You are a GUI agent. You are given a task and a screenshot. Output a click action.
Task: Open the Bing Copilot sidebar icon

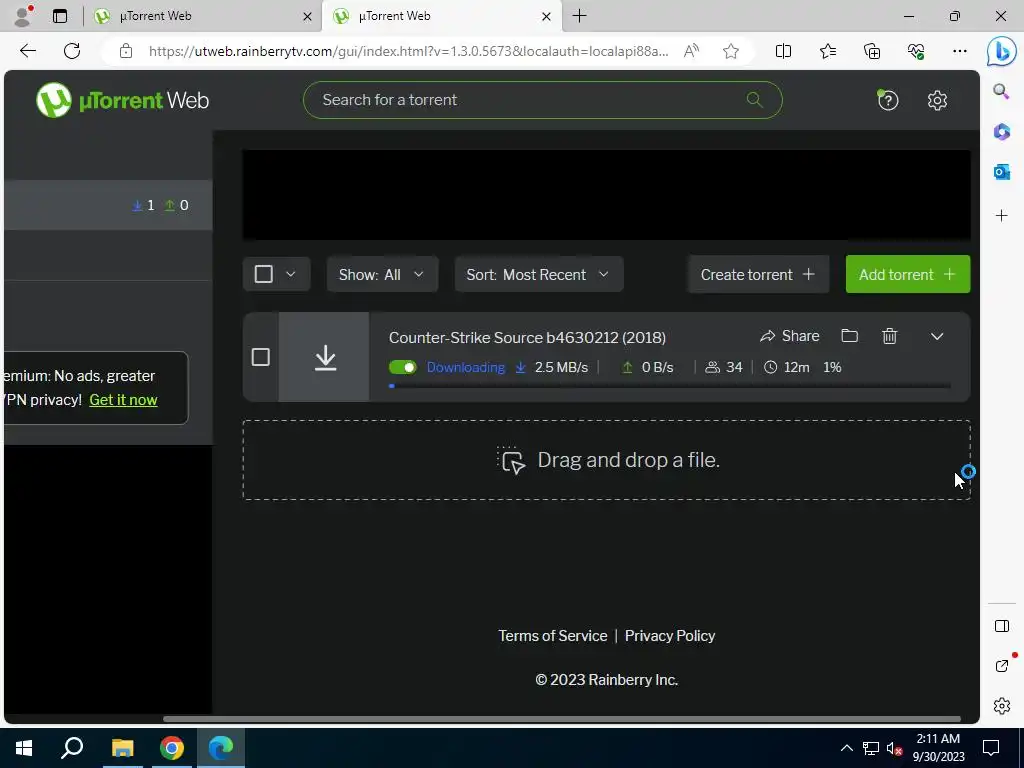coord(1001,52)
